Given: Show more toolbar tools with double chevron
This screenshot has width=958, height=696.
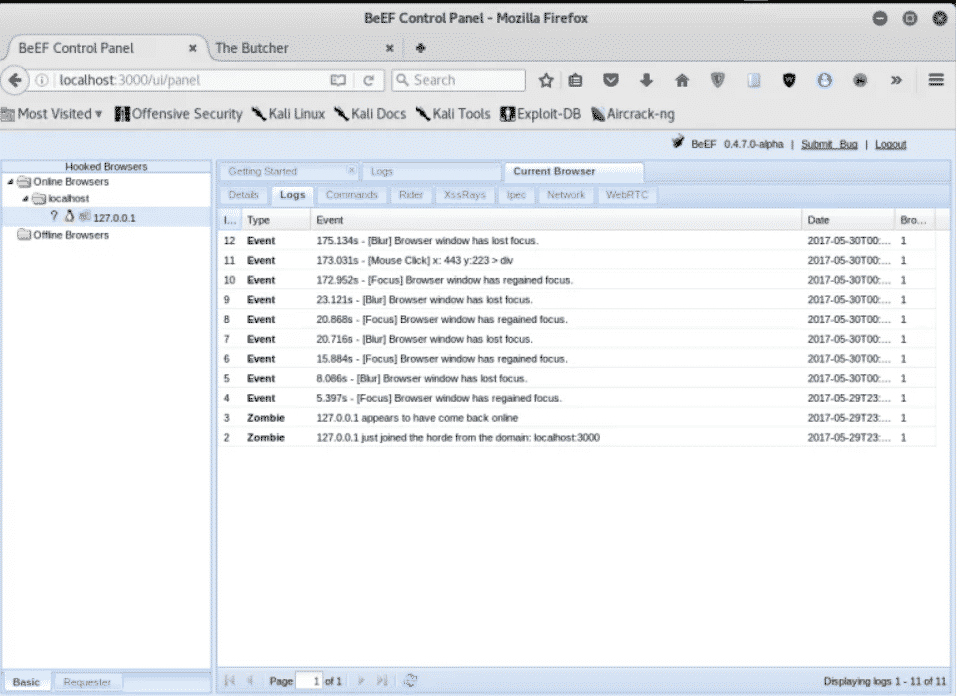Looking at the screenshot, I should (x=896, y=80).
